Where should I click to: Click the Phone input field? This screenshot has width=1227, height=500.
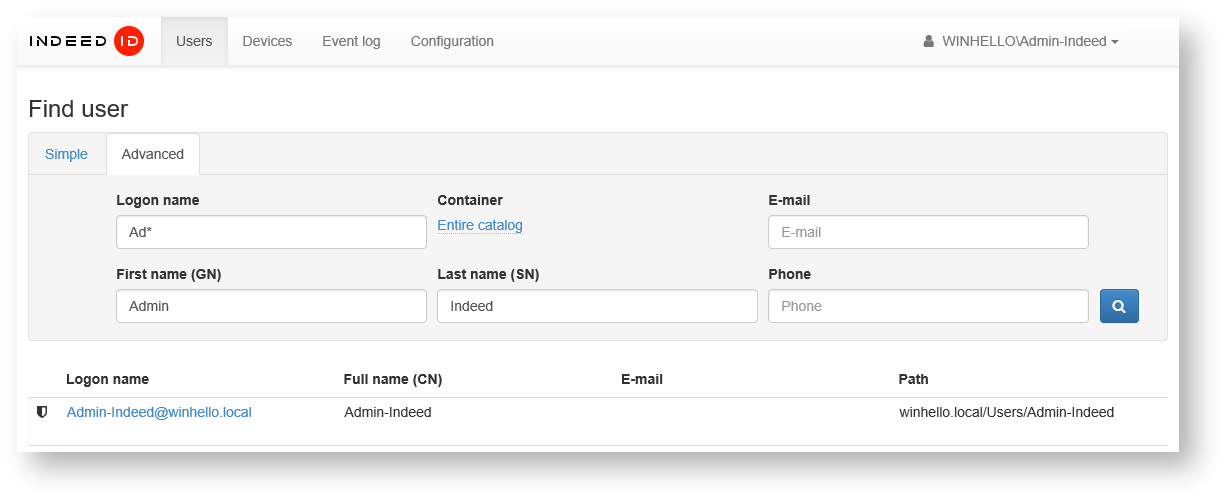pyautogui.click(x=927, y=306)
